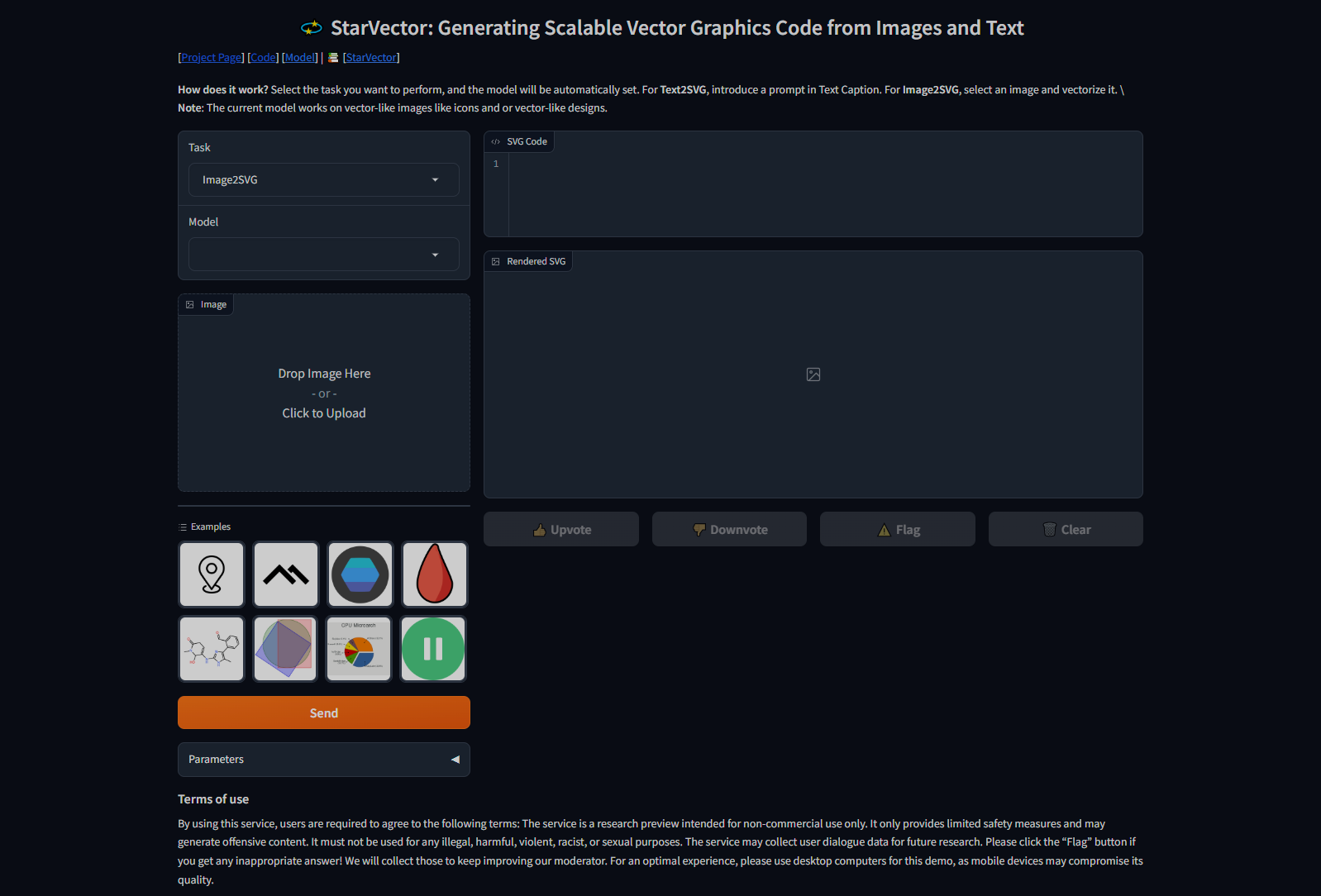Select the molecule structure example image
1321x896 pixels.
click(x=212, y=649)
